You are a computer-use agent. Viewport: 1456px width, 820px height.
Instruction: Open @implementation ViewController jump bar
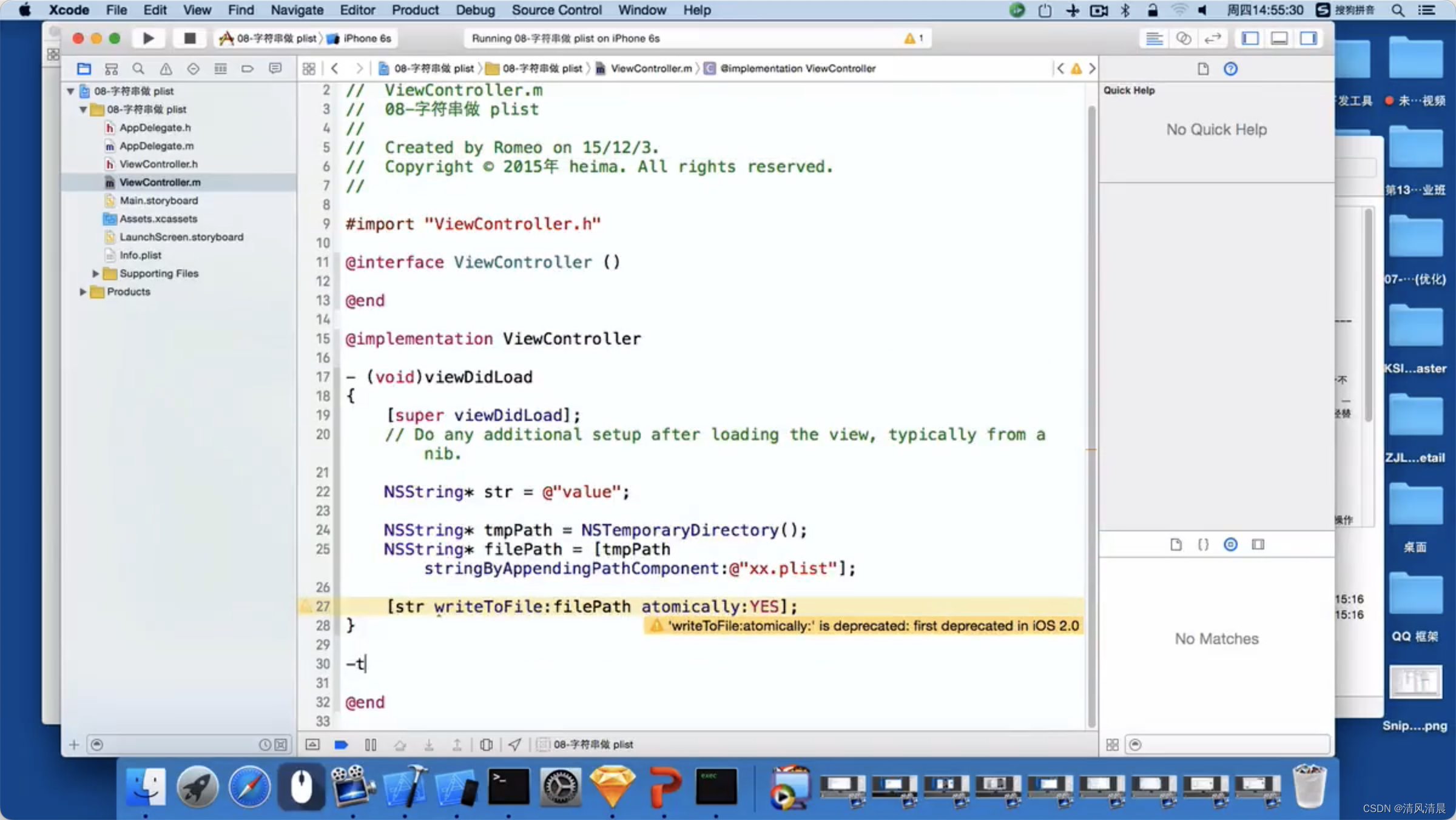pos(790,69)
